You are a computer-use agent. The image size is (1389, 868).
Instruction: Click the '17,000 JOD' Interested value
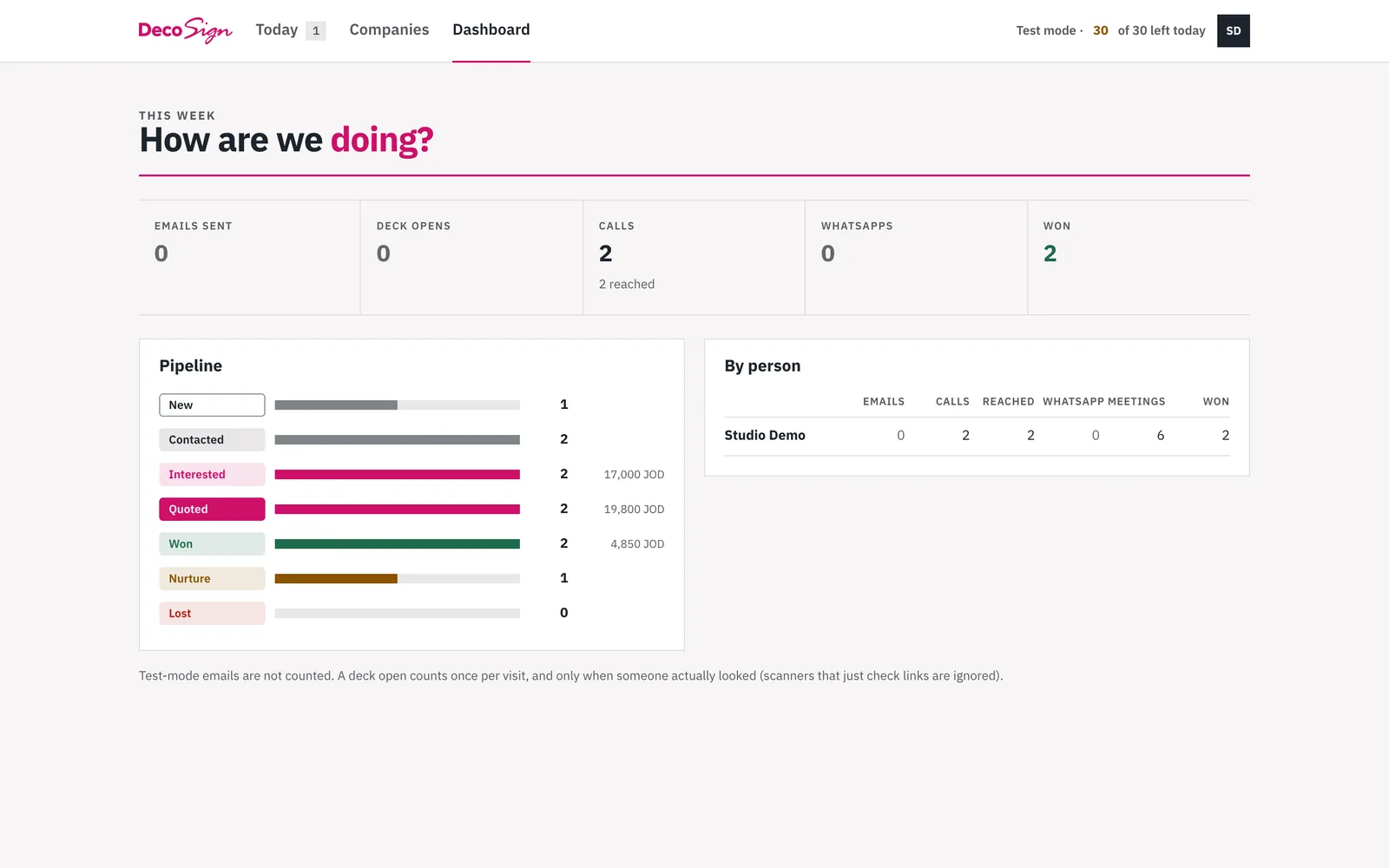pos(634,474)
